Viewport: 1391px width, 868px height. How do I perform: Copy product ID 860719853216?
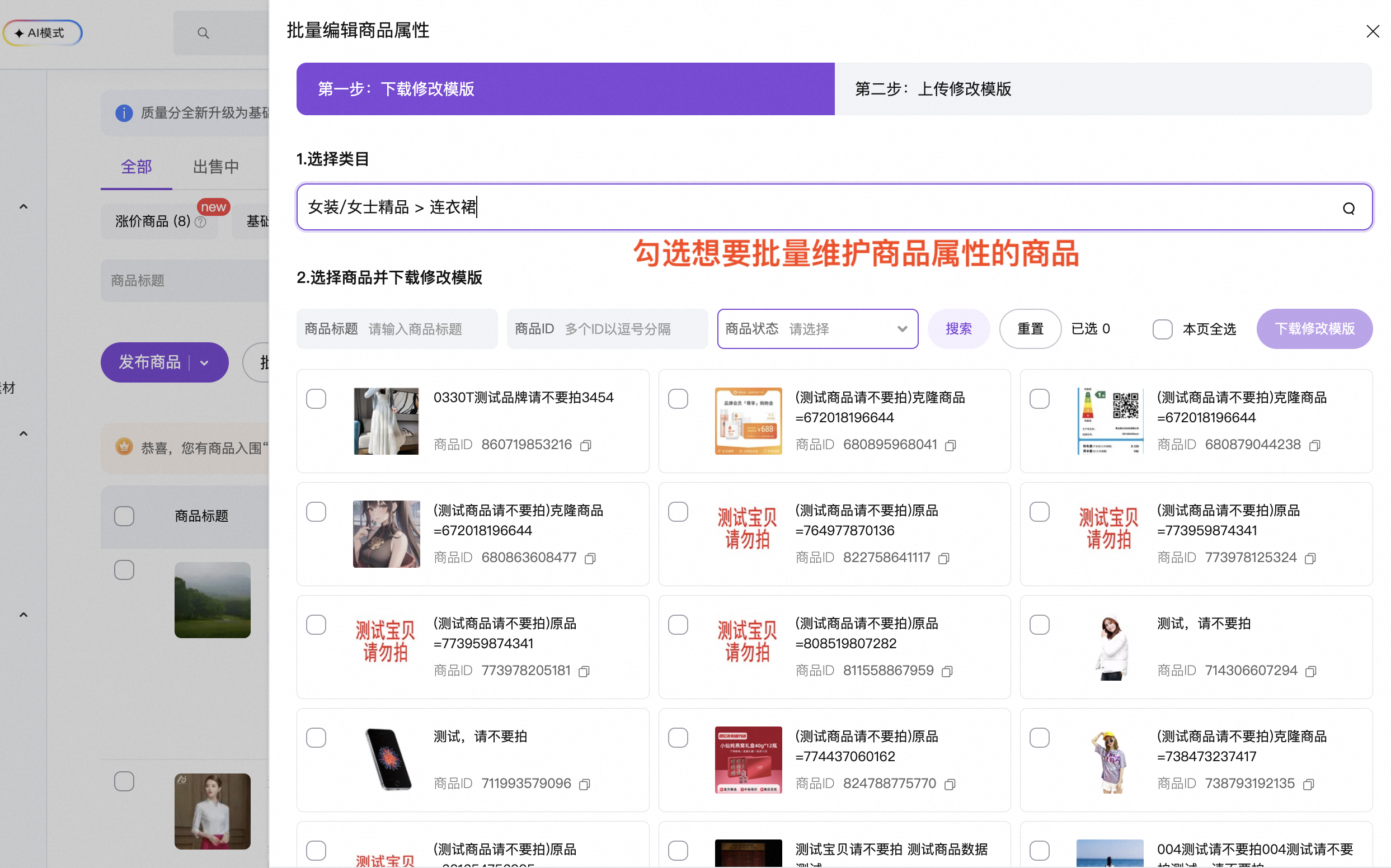[x=585, y=446]
